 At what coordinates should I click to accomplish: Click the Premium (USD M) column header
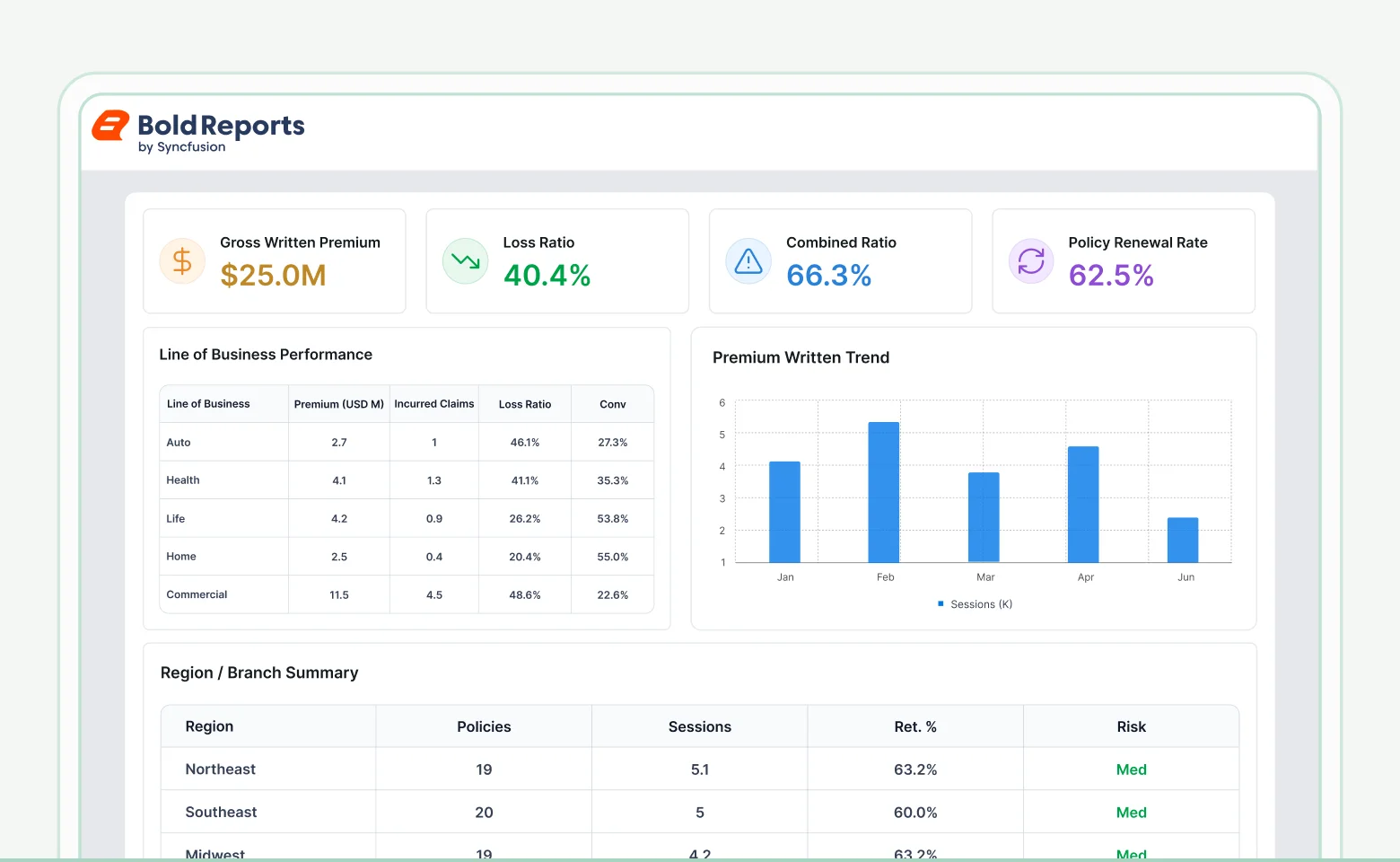[339, 404]
